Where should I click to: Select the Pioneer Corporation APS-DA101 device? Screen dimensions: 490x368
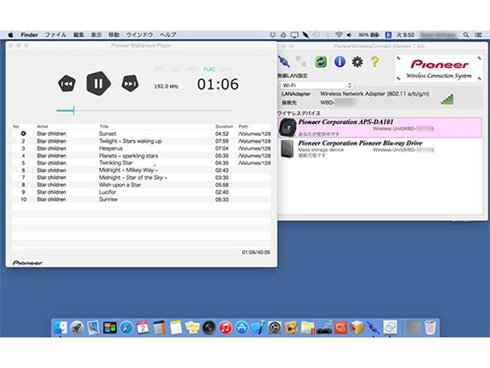pyautogui.click(x=380, y=127)
